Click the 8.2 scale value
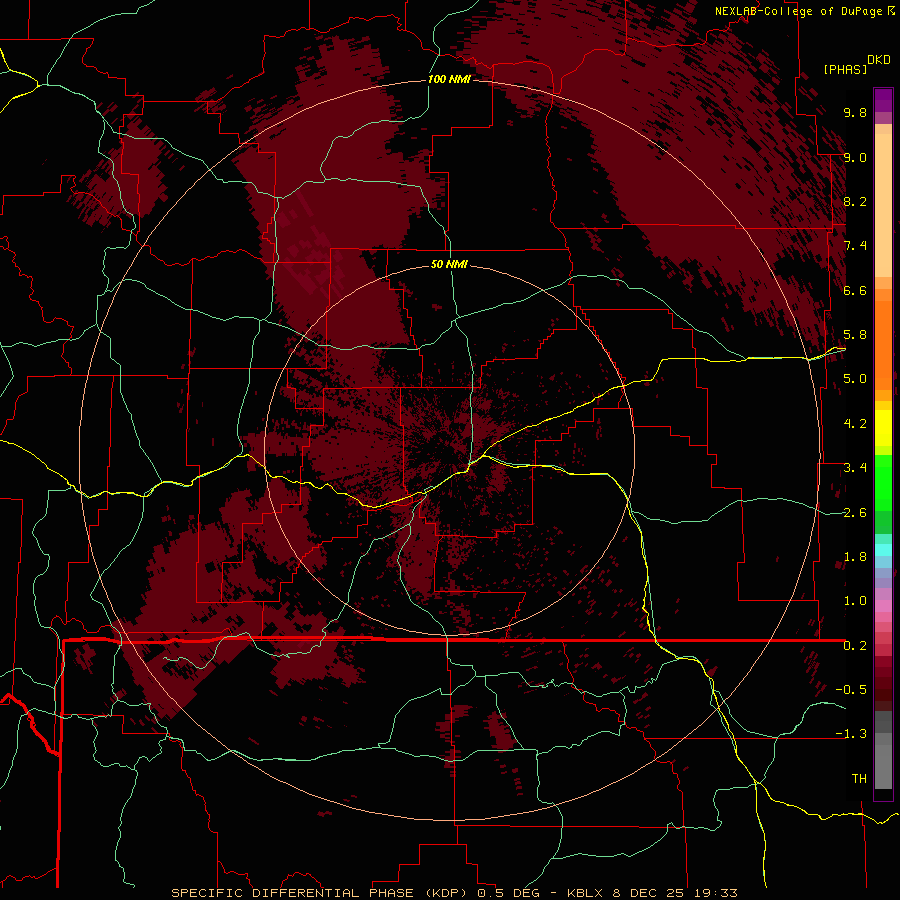 point(855,201)
